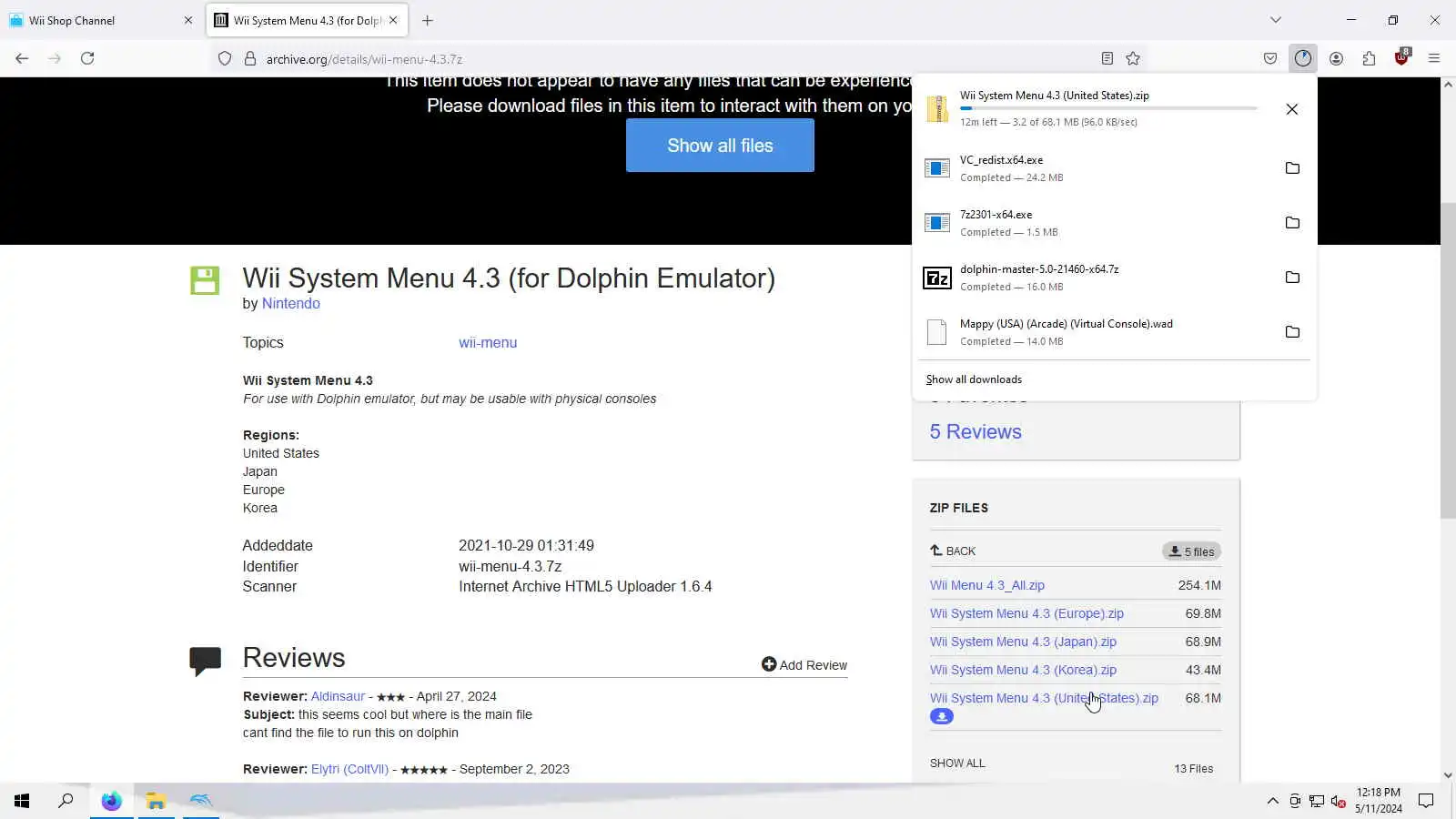
Task: Open tracking protection shield info
Action: tap(225, 58)
